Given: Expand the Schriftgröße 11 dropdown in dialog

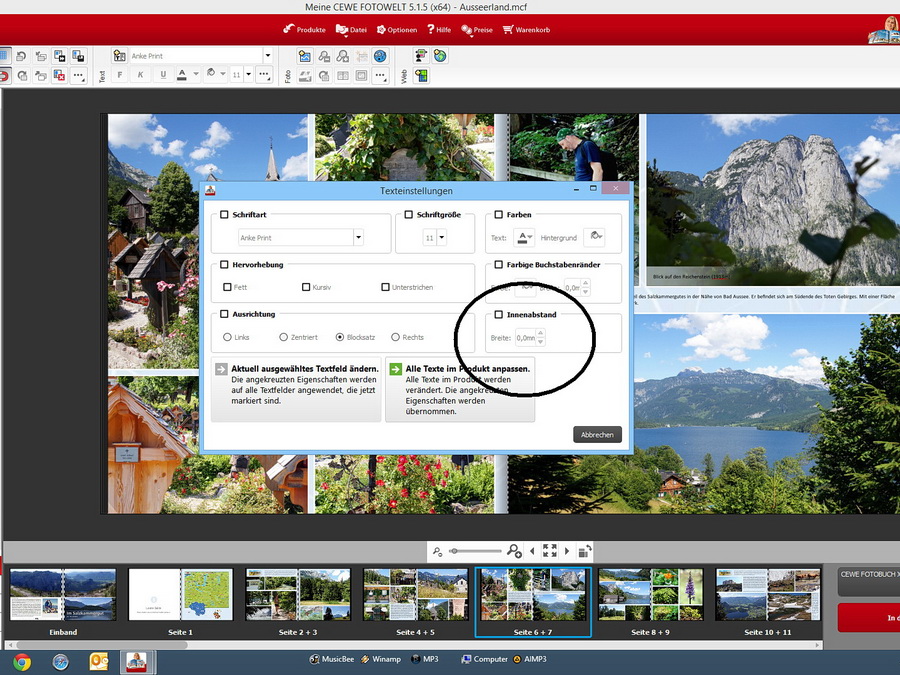Looking at the screenshot, I should 441,238.
